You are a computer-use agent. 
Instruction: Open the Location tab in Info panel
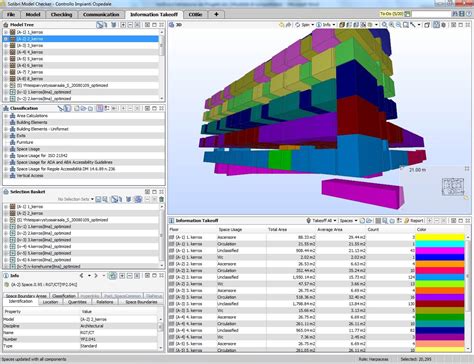[x=50, y=302]
